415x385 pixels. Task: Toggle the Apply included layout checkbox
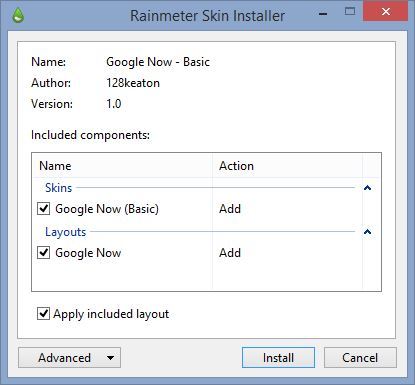43,314
